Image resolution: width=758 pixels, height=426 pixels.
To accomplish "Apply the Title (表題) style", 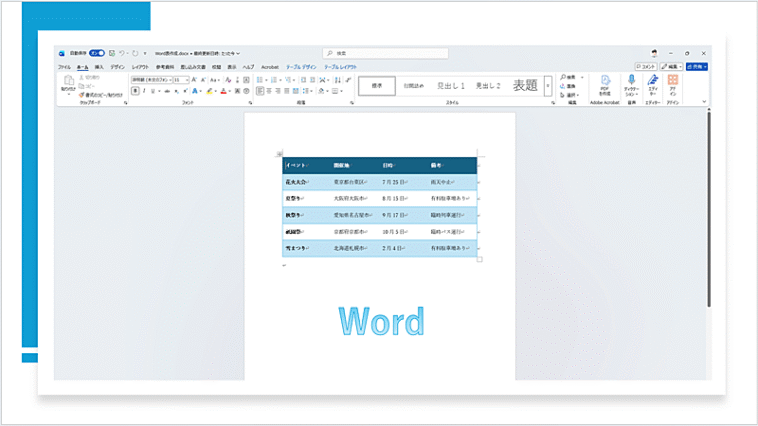I will point(525,86).
